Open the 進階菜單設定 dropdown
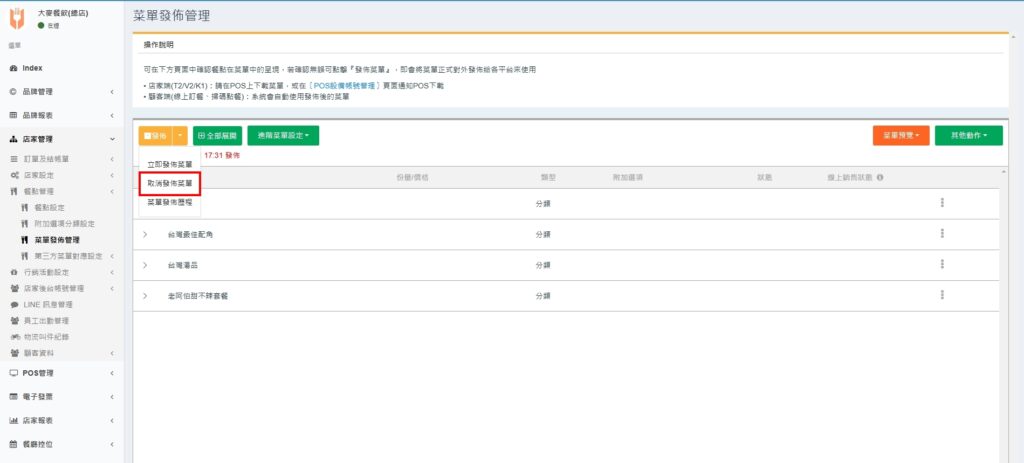Screen dimensions: 1024x463 [x=283, y=135]
